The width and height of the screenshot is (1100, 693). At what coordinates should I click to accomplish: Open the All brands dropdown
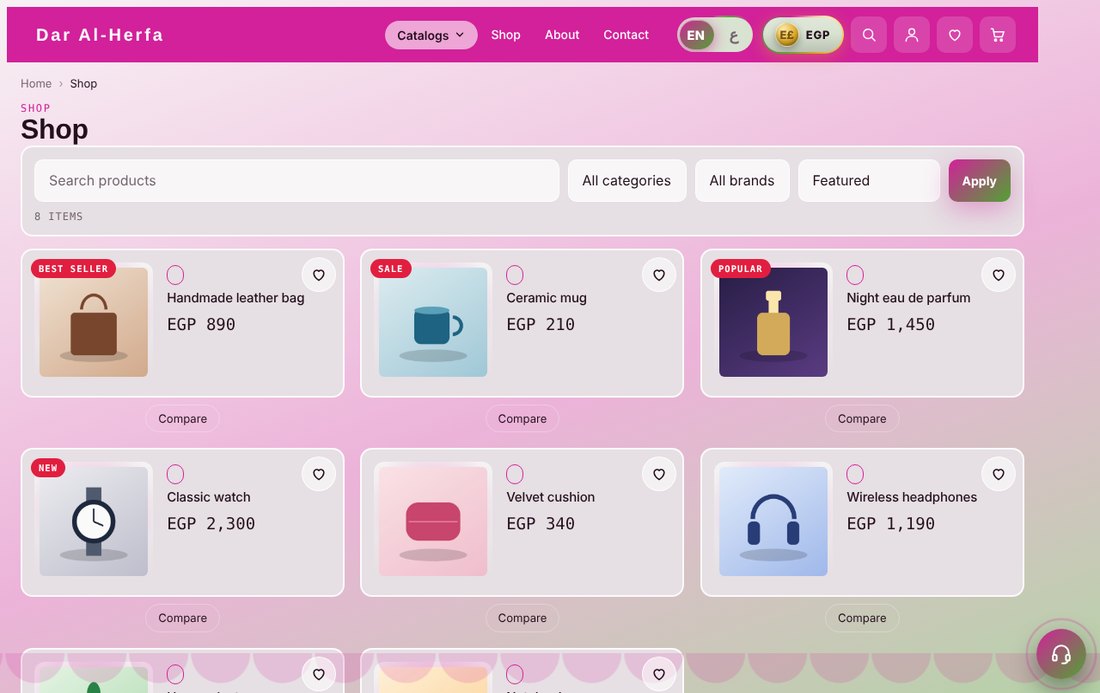pos(742,180)
